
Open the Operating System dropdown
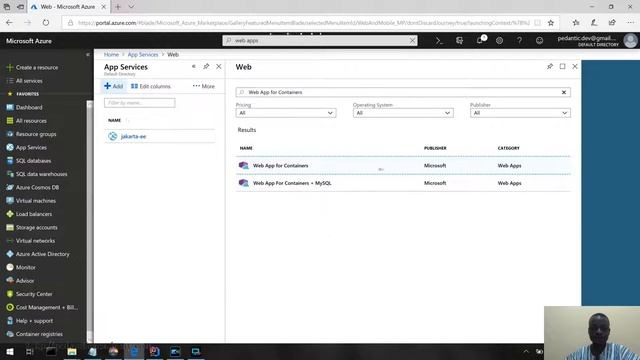pyautogui.click(x=403, y=113)
